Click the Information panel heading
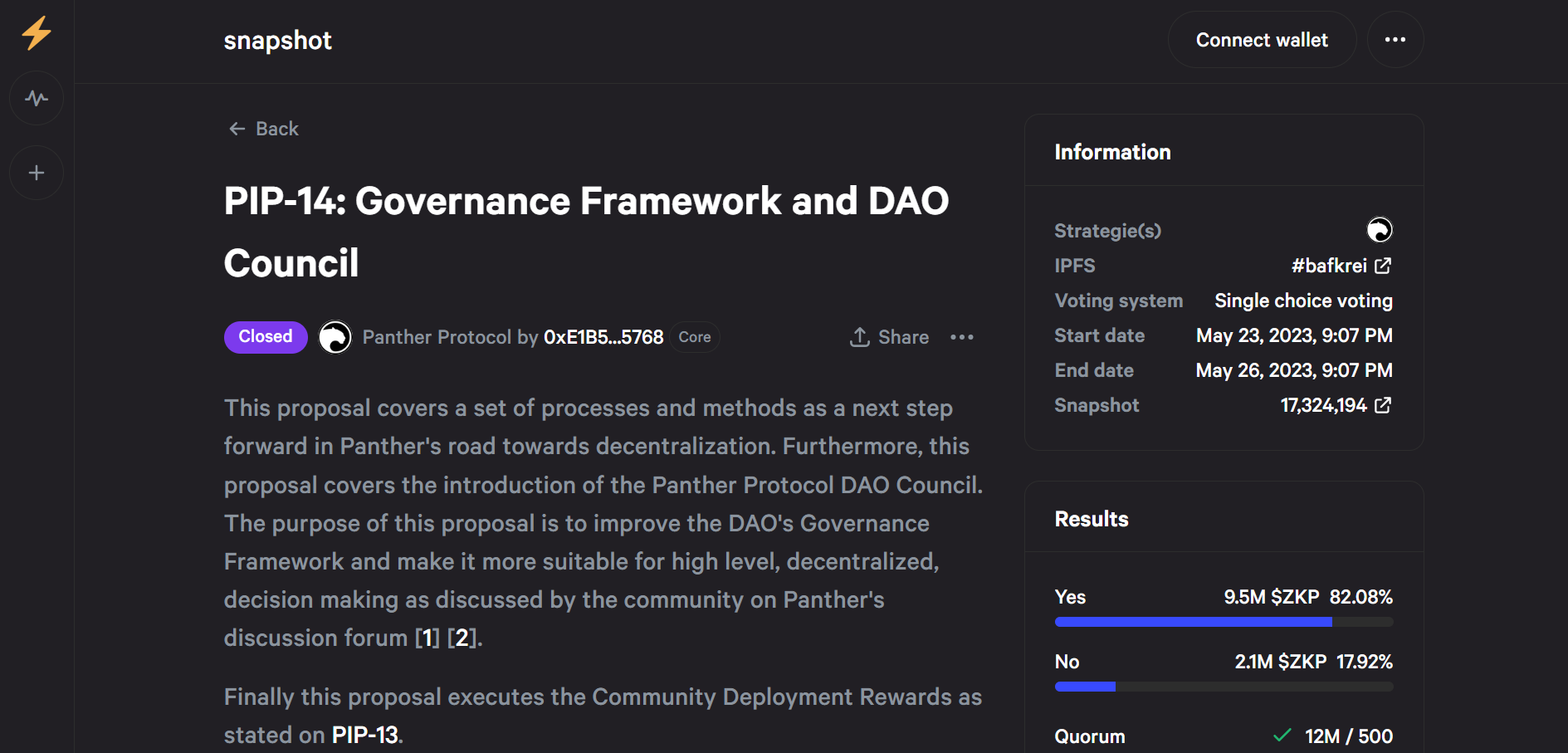Viewport: 1568px width, 753px height. (x=1112, y=152)
